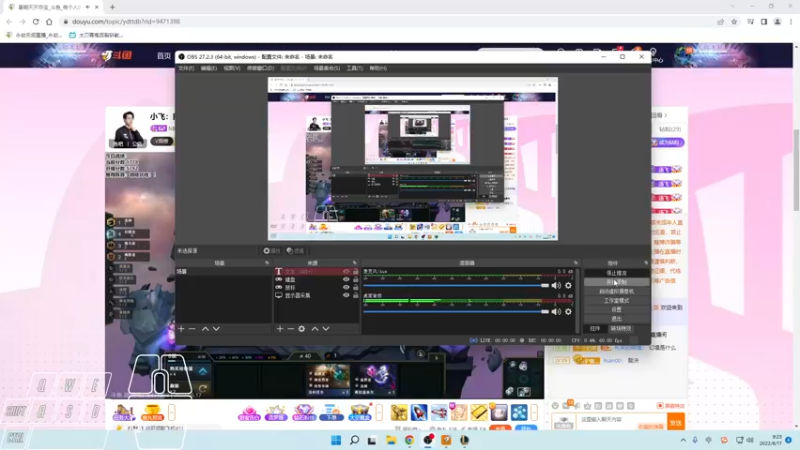This screenshot has width=800, height=450.
Task: Click 启动虚拟摄像机 button in OBS
Action: (x=616, y=291)
